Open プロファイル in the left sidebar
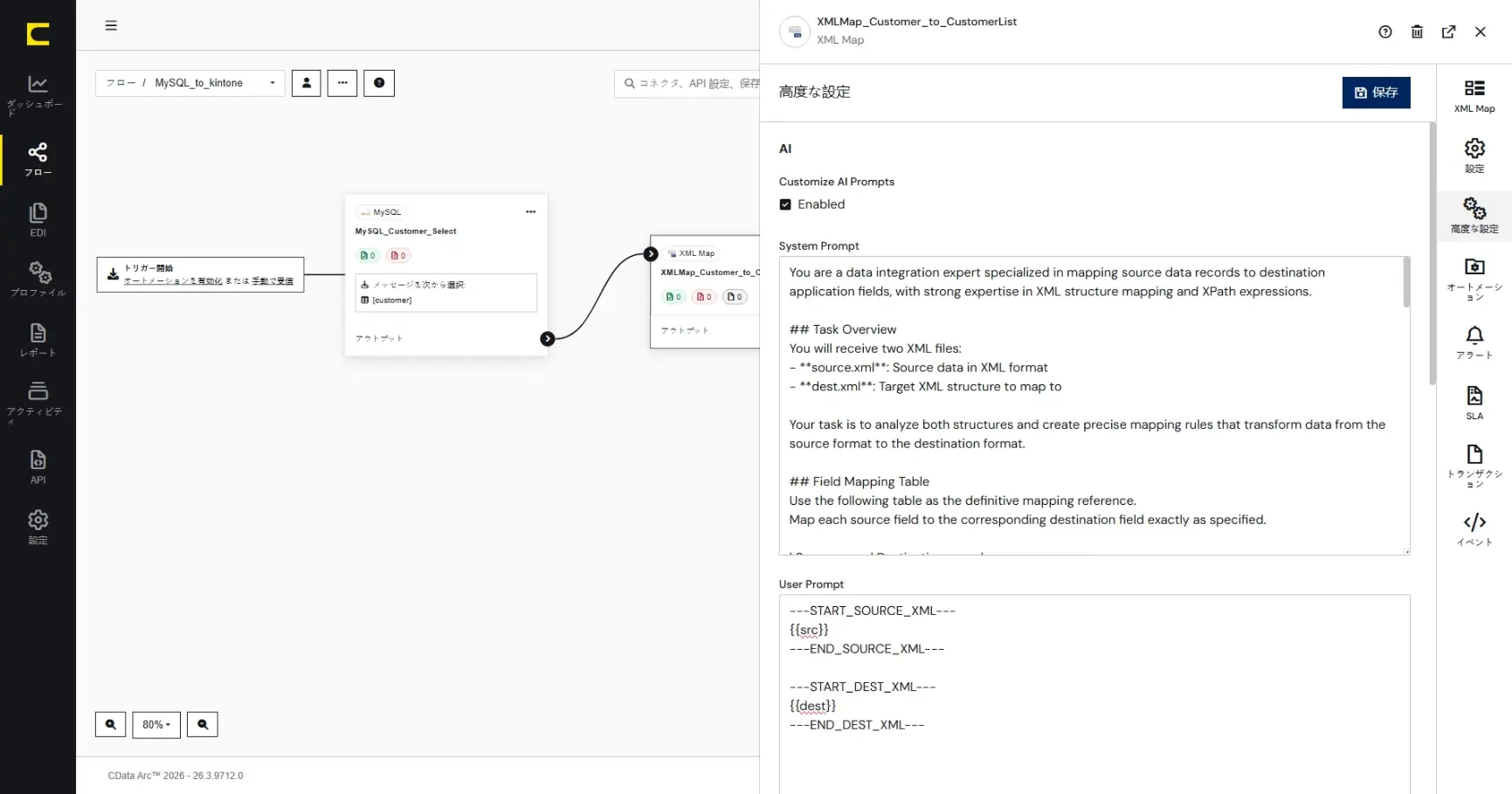 (x=38, y=280)
